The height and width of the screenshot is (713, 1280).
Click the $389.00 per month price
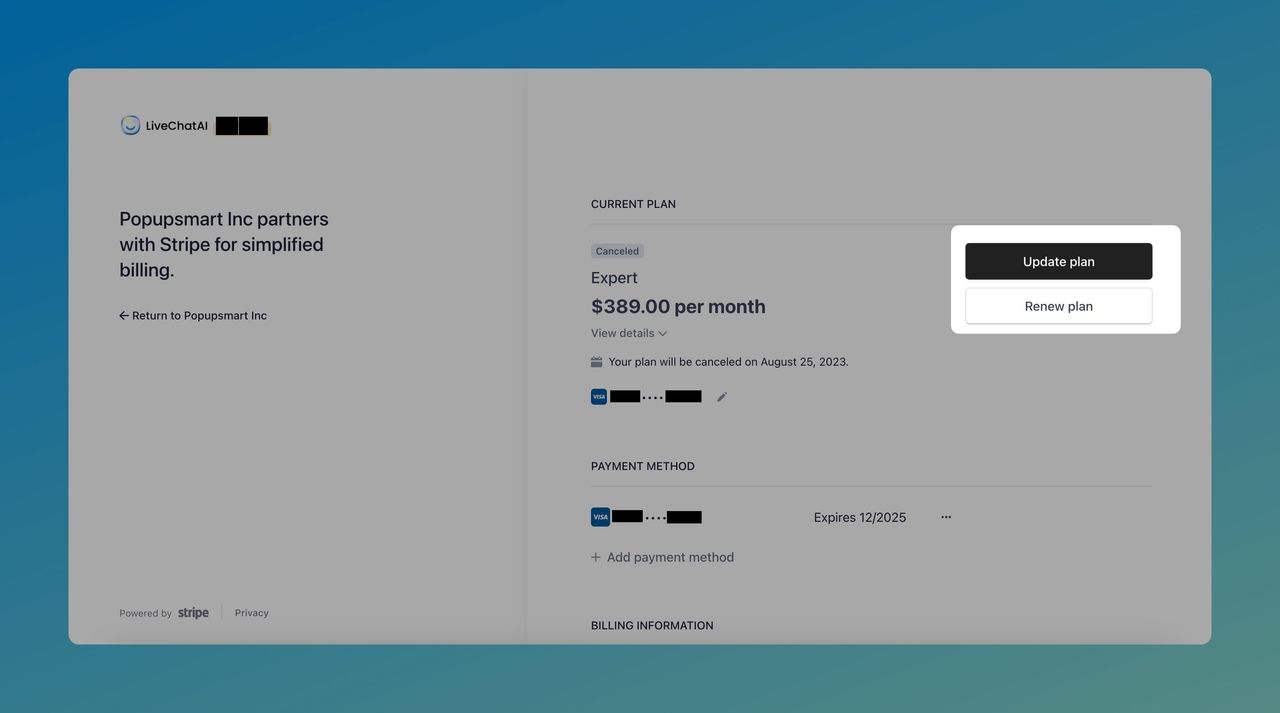click(678, 306)
